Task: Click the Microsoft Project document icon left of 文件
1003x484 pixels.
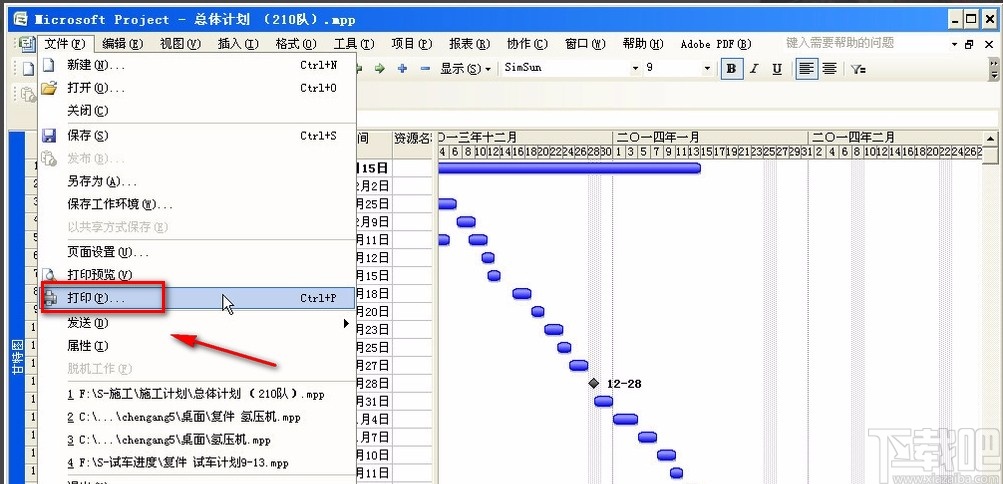Action: click(x=26, y=44)
